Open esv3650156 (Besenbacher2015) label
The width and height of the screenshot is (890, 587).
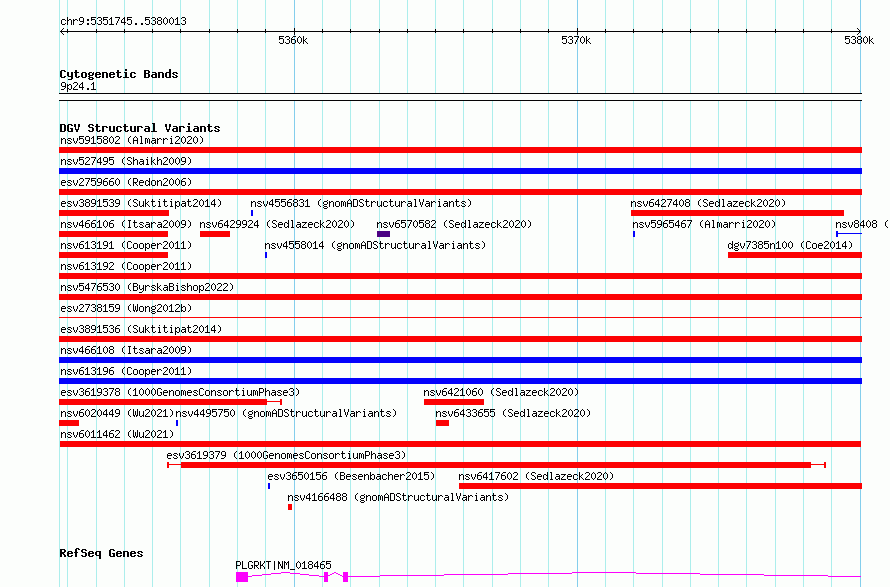[351, 476]
